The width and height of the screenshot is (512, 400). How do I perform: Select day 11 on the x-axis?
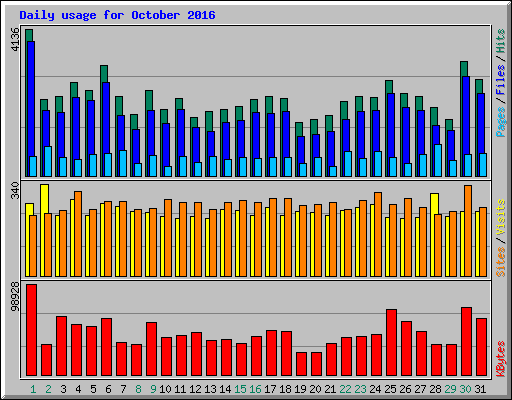click(180, 389)
